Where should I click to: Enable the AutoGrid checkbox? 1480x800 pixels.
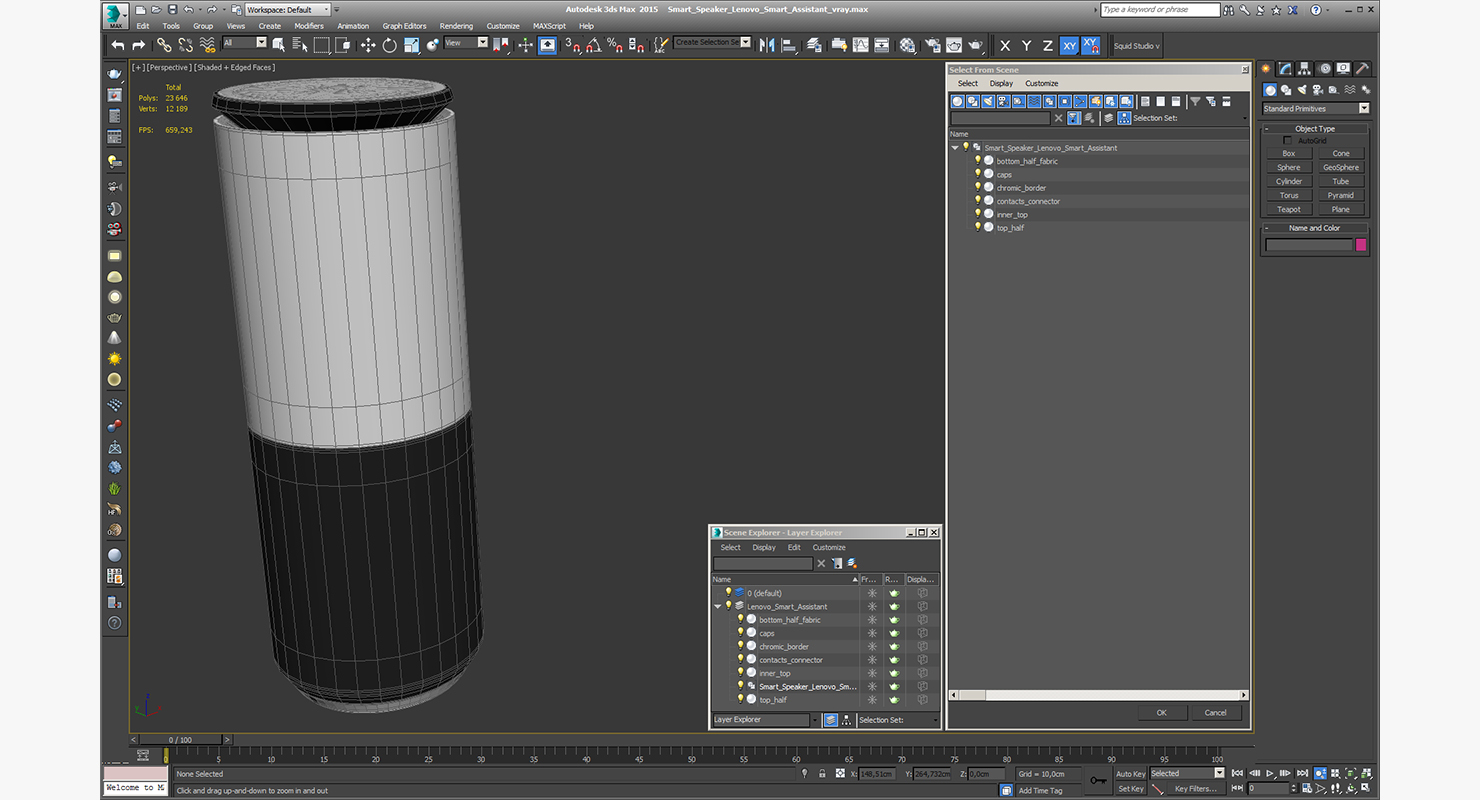point(1287,141)
